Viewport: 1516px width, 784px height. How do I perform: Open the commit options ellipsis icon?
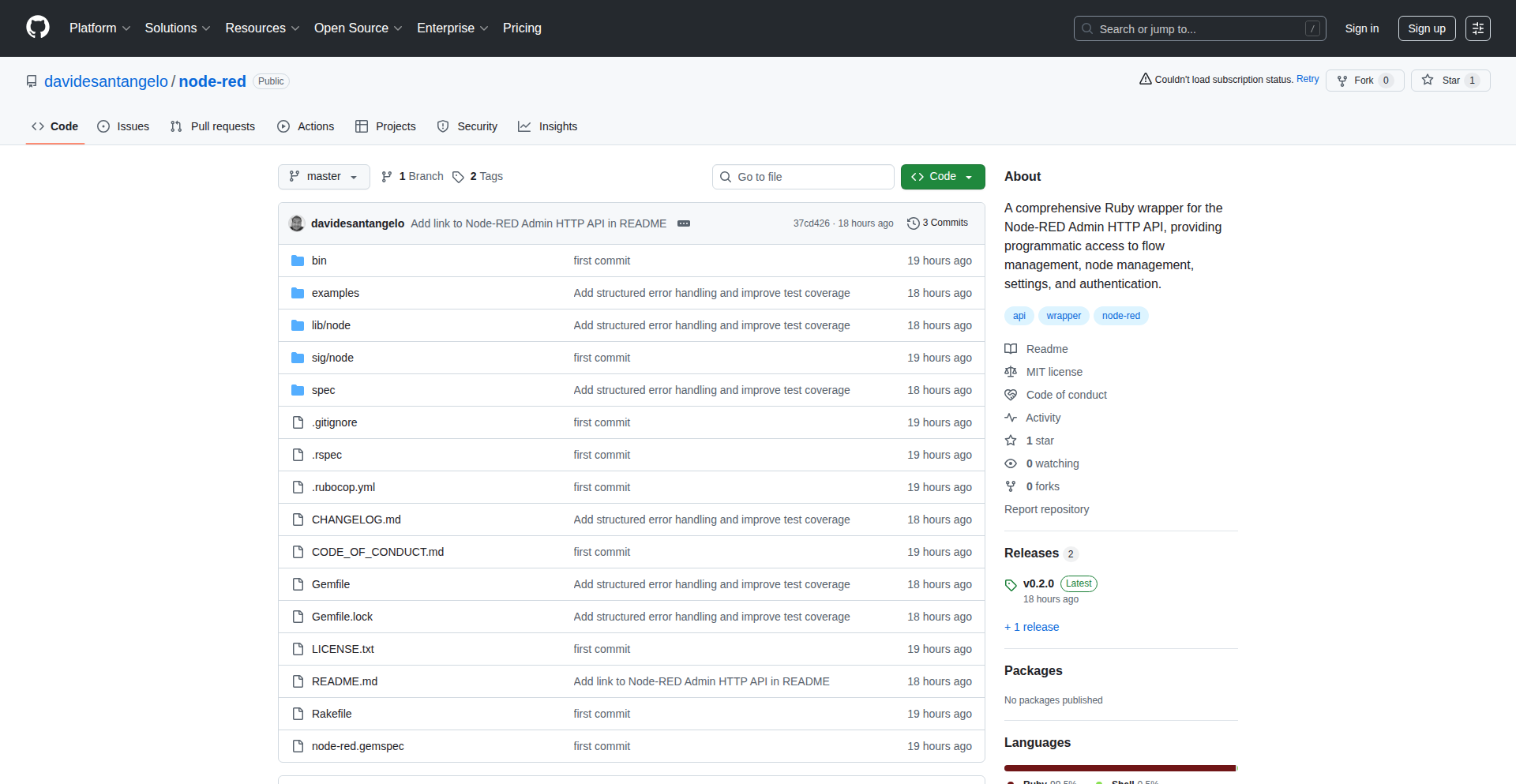pos(684,223)
